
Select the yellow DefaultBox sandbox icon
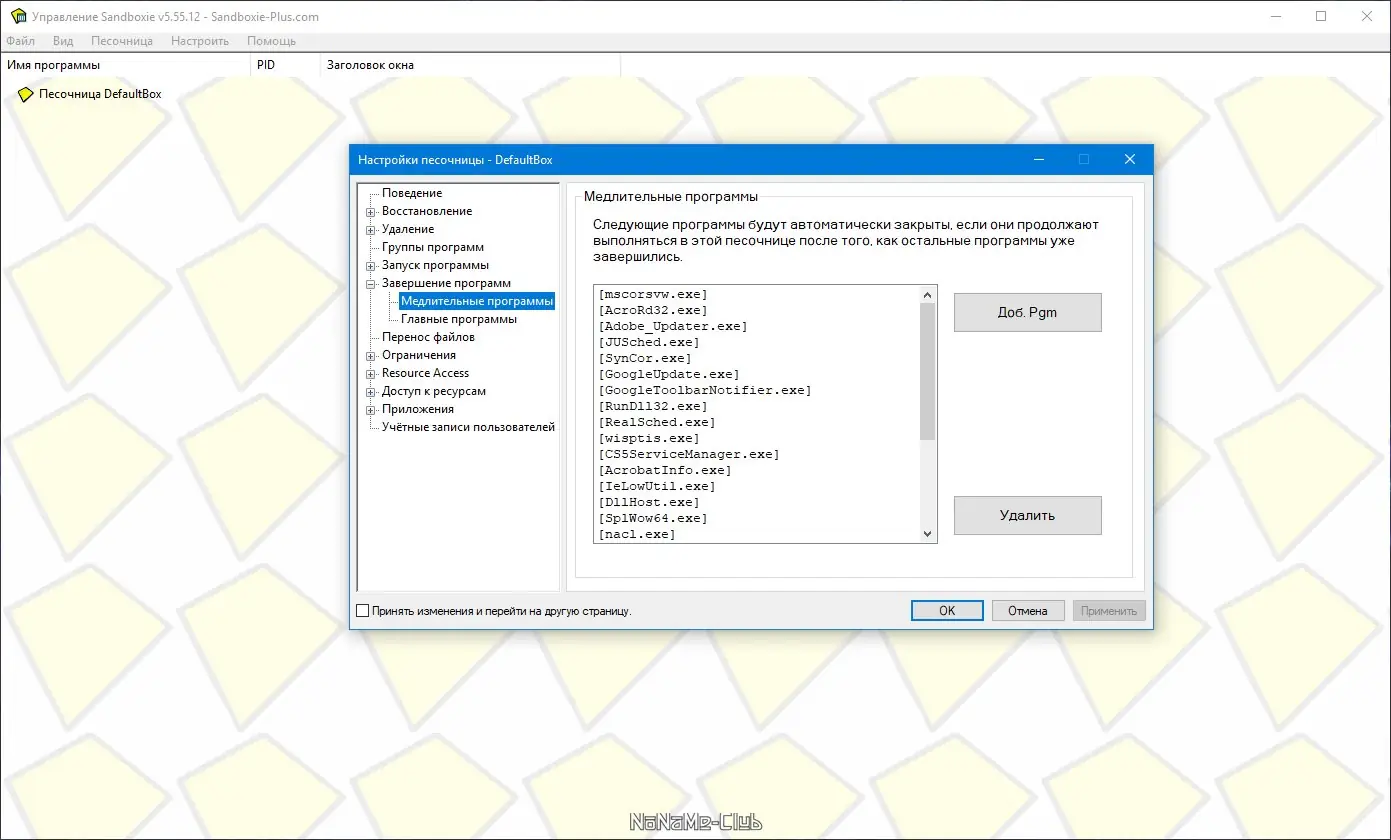coord(26,94)
